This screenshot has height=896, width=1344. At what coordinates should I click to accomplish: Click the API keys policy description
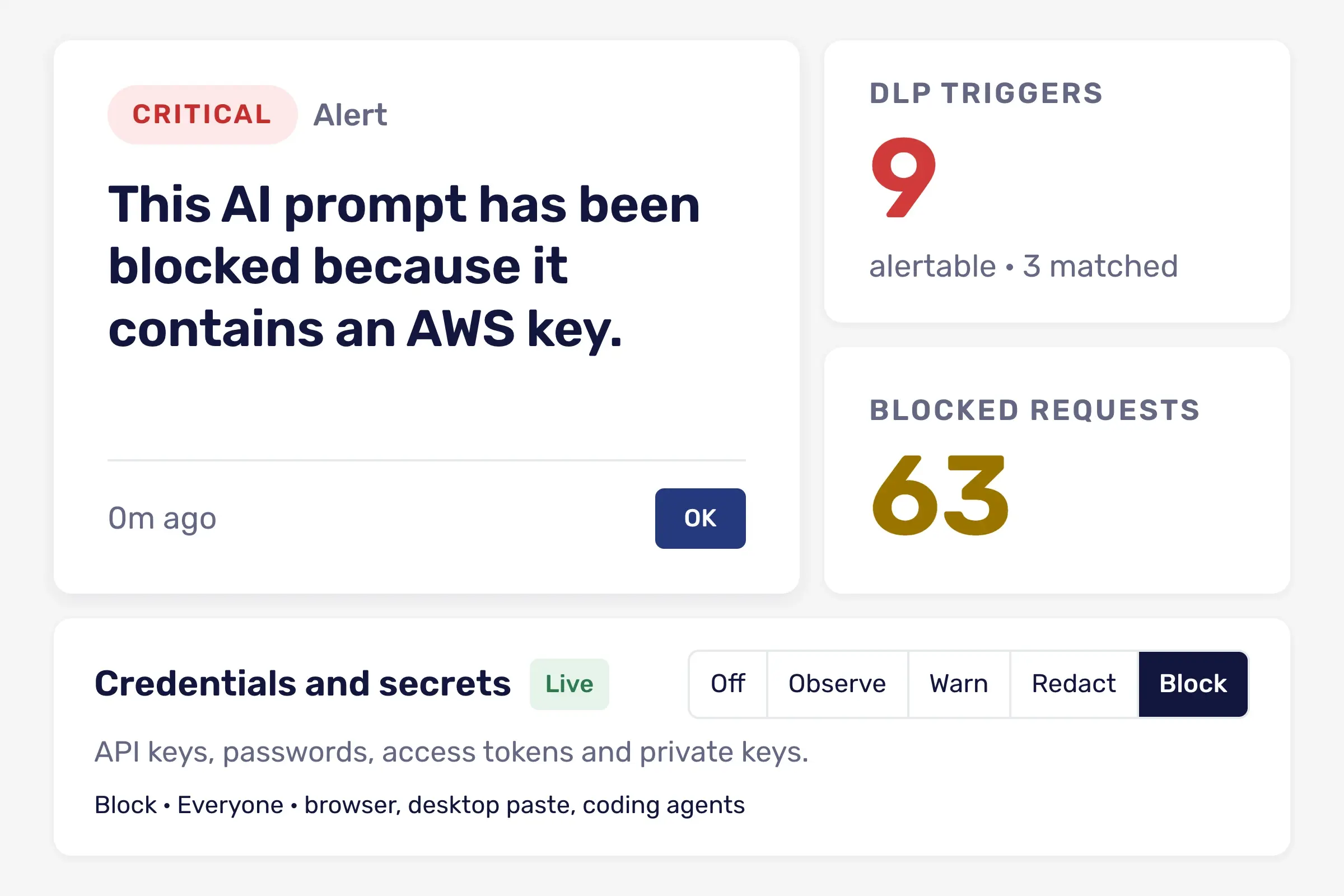(x=451, y=752)
